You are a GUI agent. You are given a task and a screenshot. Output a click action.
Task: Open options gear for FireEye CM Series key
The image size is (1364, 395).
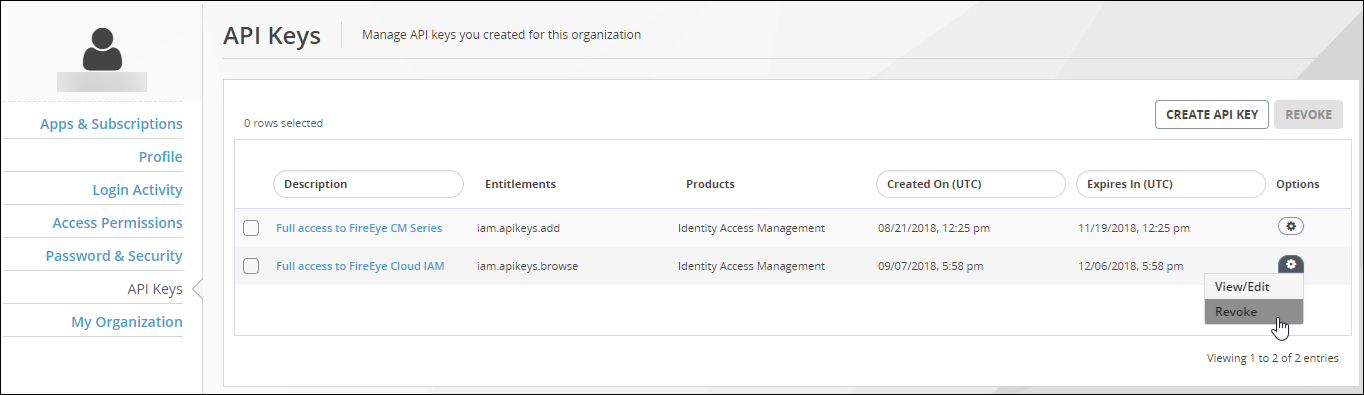tap(1291, 226)
